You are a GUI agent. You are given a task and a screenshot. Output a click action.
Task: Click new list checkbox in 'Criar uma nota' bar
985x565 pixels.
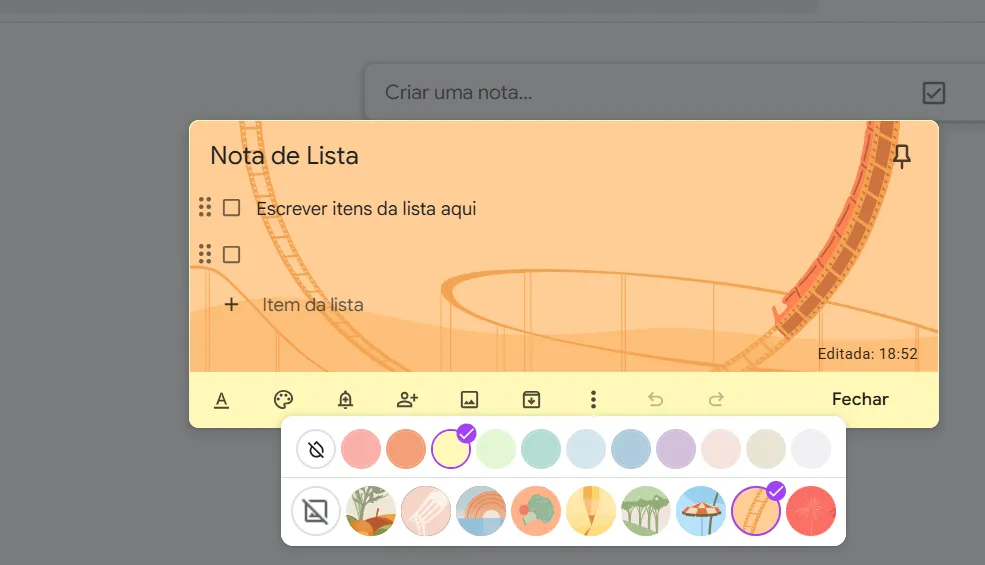[x=933, y=93]
